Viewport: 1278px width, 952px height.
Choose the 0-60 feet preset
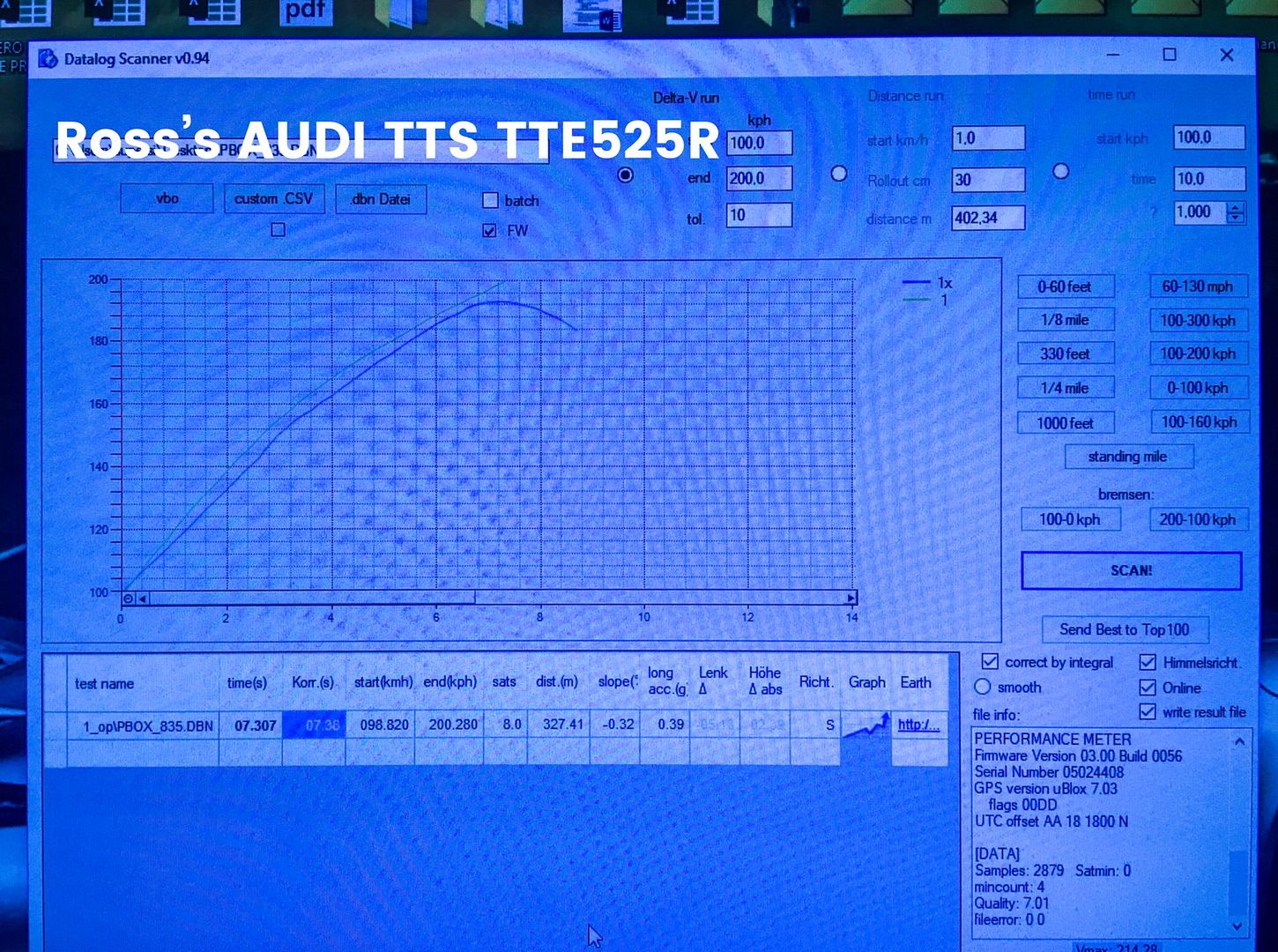(x=1065, y=286)
